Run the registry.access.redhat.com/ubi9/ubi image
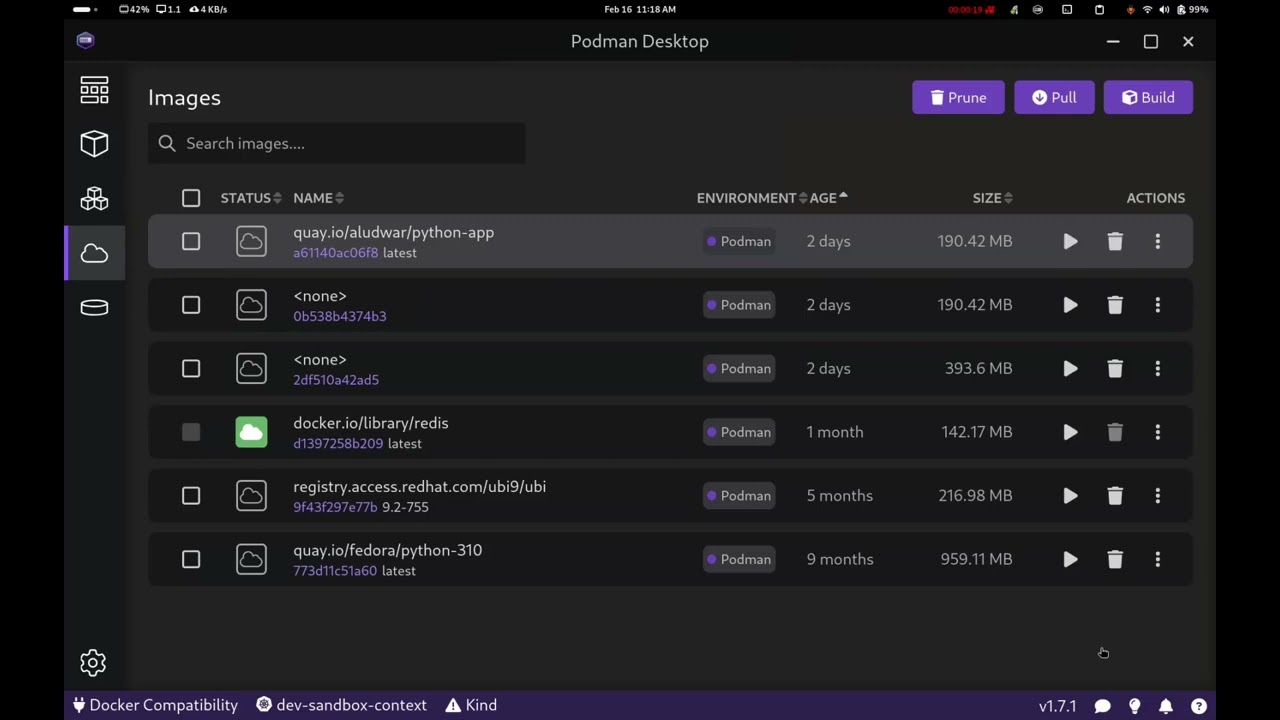Screen dimensions: 1280x720 (1070, 496)
